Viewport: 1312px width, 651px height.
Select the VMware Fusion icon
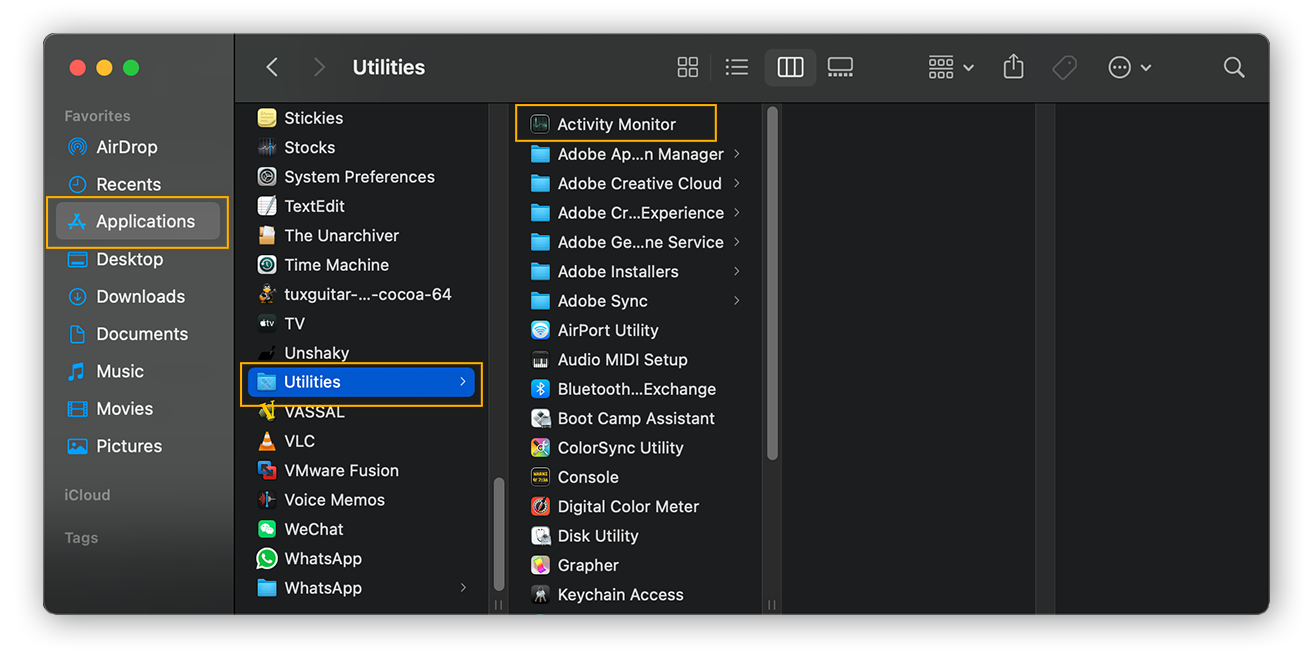coord(267,470)
